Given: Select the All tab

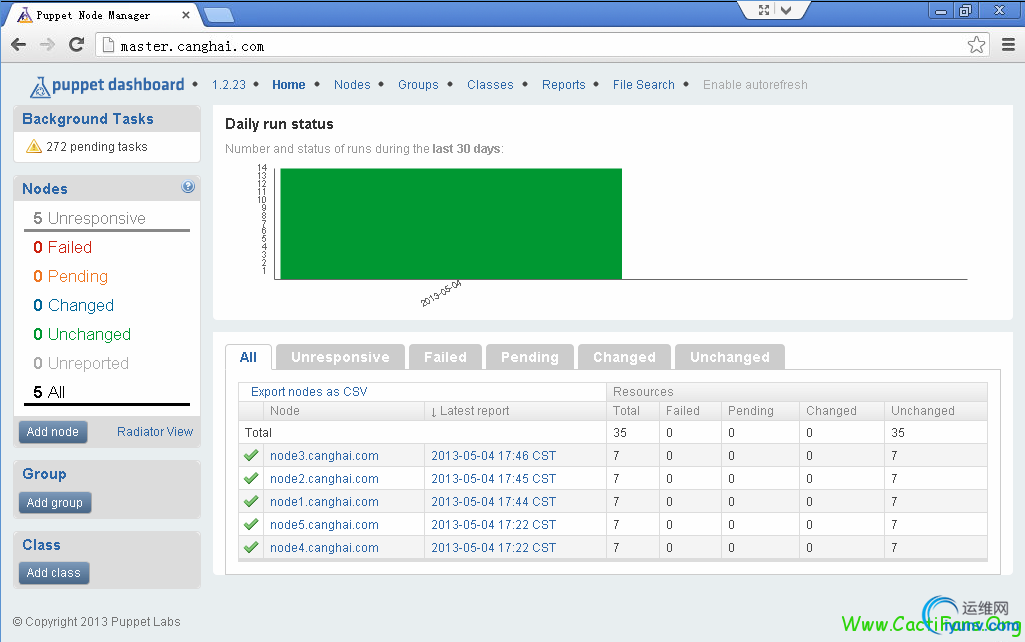Looking at the screenshot, I should pyautogui.click(x=248, y=357).
